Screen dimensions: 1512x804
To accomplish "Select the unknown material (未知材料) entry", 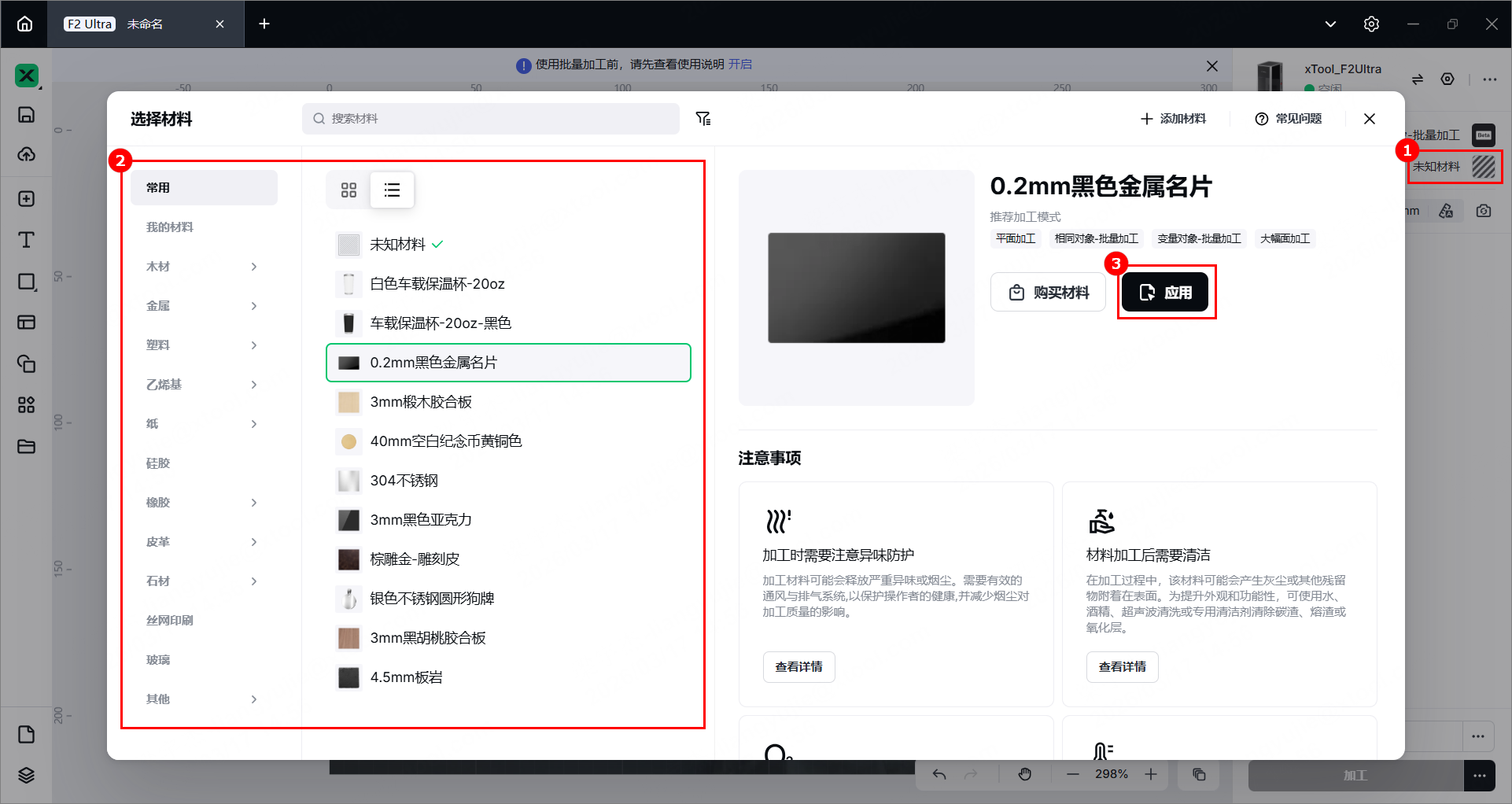I will pyautogui.click(x=397, y=245).
